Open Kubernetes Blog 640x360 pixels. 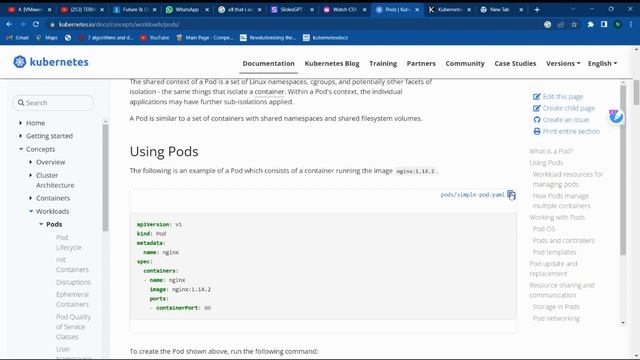(x=332, y=64)
